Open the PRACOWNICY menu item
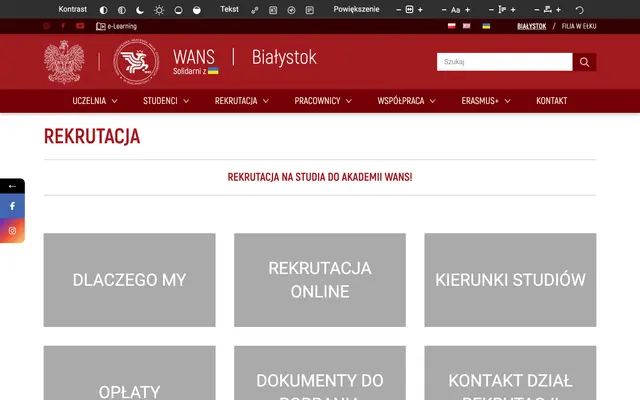This screenshot has height=400, width=640. coord(317,101)
